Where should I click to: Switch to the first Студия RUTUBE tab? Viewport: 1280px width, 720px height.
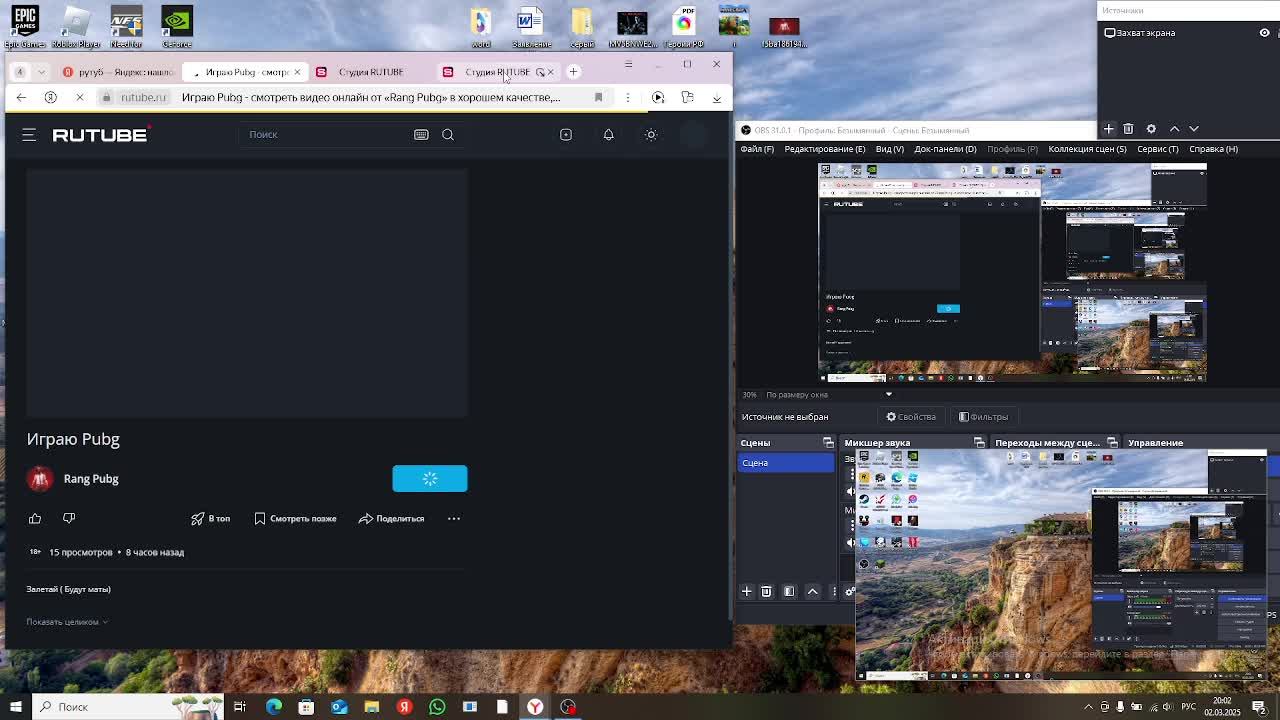[x=369, y=72]
